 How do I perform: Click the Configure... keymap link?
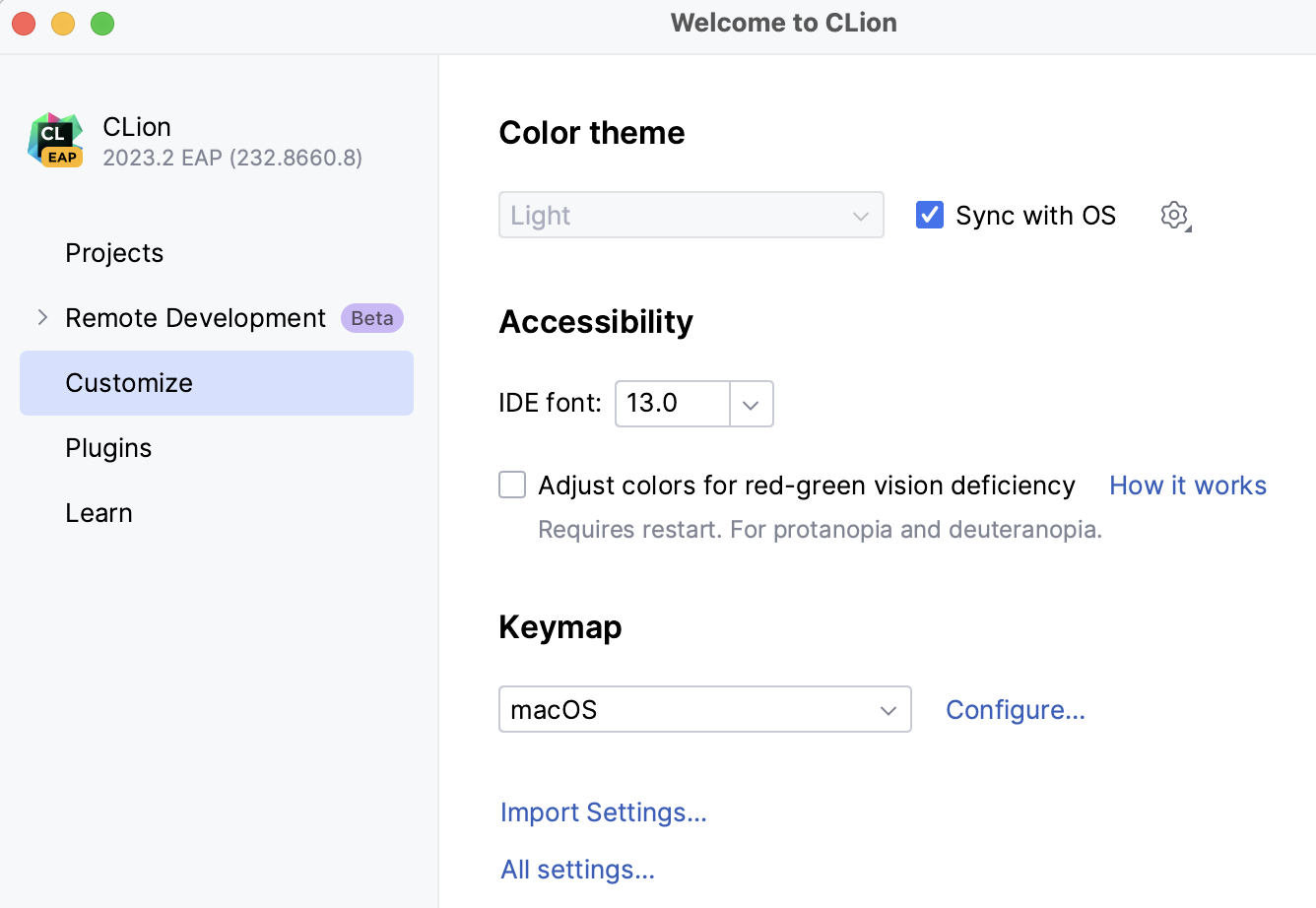click(1016, 710)
